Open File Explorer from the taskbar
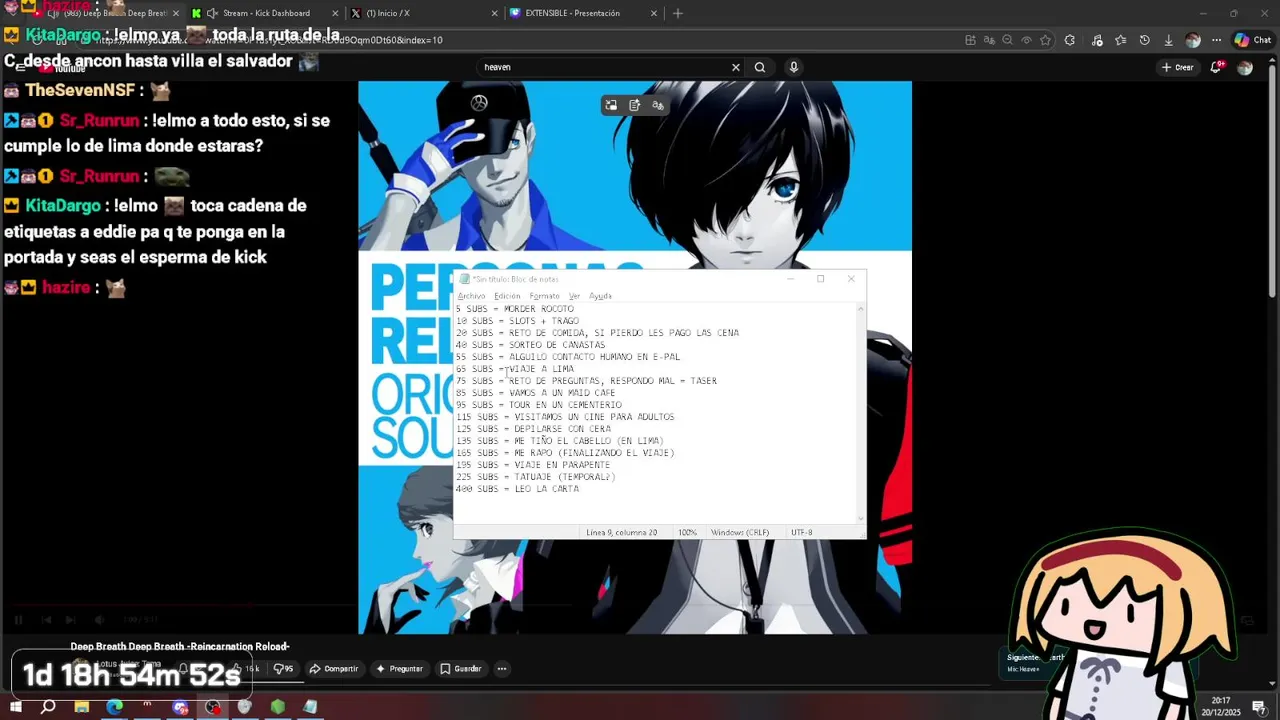This screenshot has width=1280, height=720. (x=82, y=707)
